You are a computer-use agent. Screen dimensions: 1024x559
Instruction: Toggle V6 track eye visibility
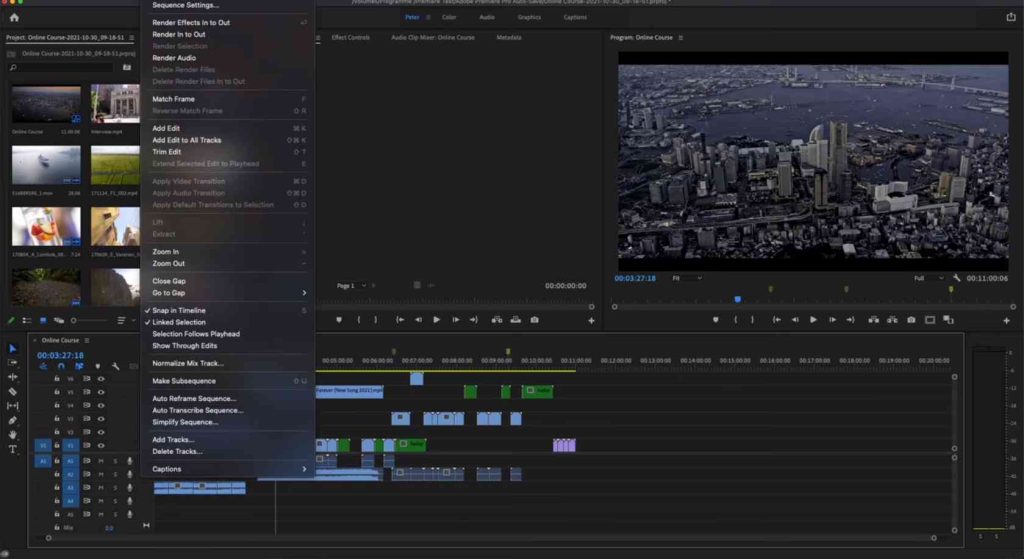[x=101, y=379]
